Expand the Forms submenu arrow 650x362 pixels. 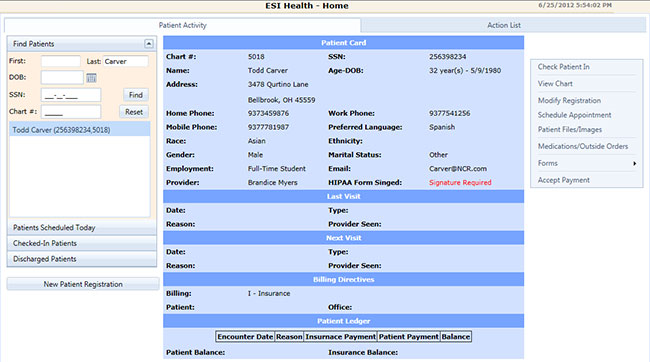click(634, 163)
